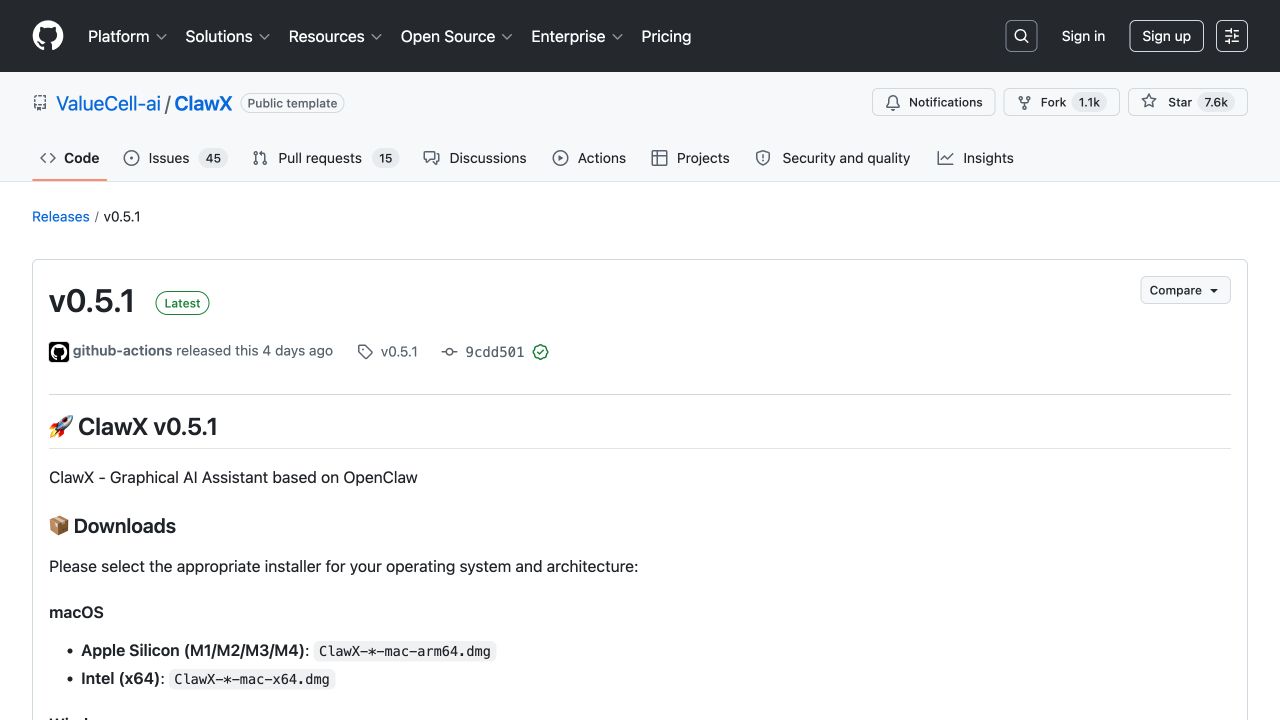Expand the Solutions menu
Image resolution: width=1280 pixels, height=720 pixels.
[228, 36]
